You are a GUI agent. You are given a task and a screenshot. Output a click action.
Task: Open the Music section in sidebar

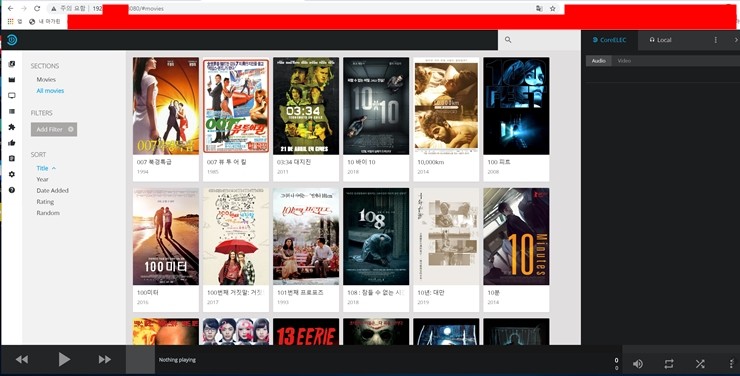[x=12, y=64]
